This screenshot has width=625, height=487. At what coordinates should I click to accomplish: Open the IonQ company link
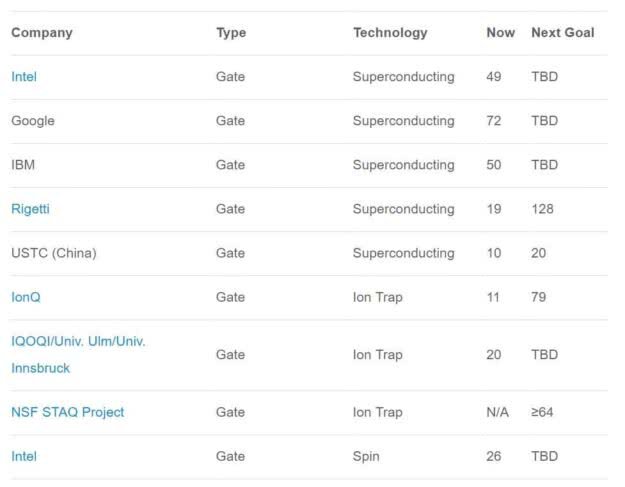coord(26,297)
